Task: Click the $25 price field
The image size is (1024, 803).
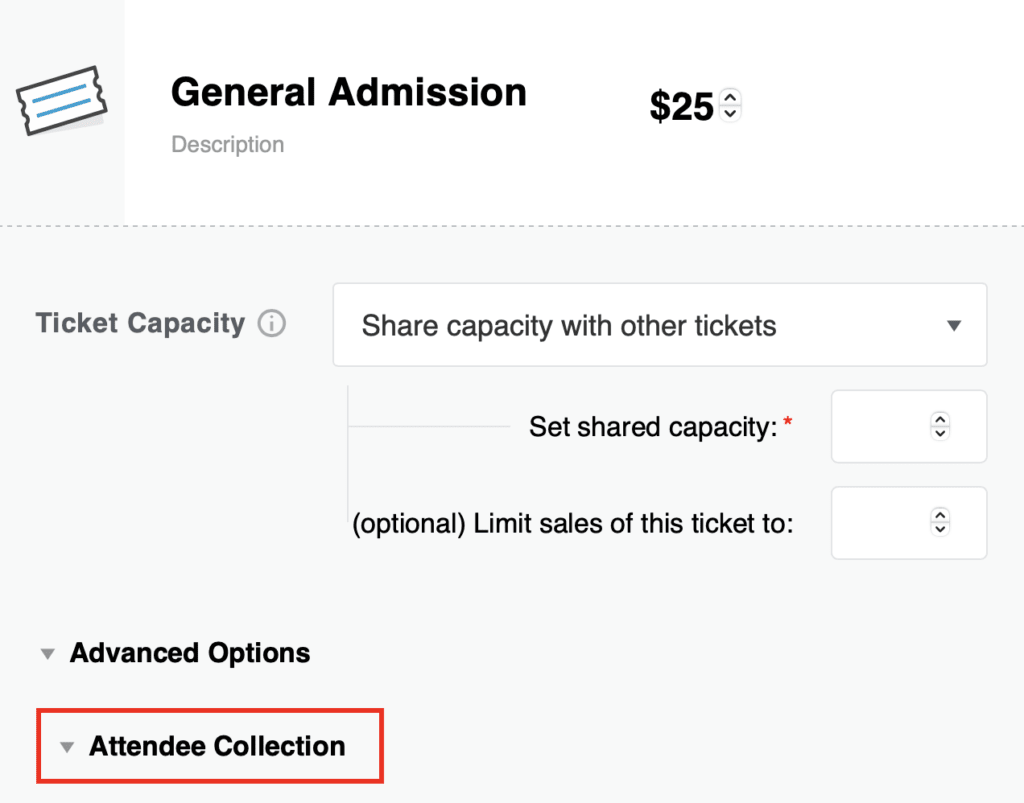Action: point(682,106)
